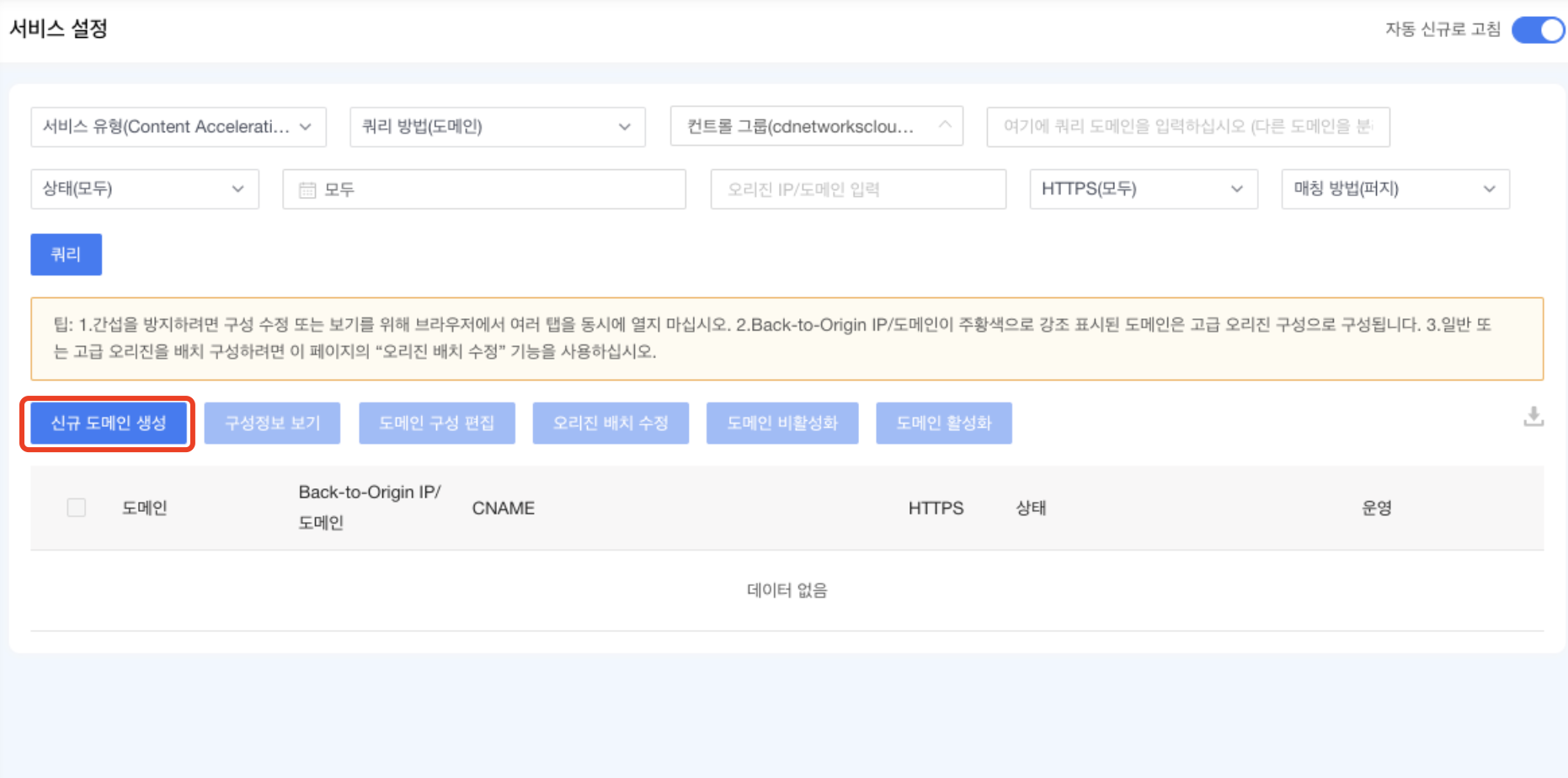Open the 상태(모두) filter dropdown
1568x778 pixels.
click(x=144, y=189)
